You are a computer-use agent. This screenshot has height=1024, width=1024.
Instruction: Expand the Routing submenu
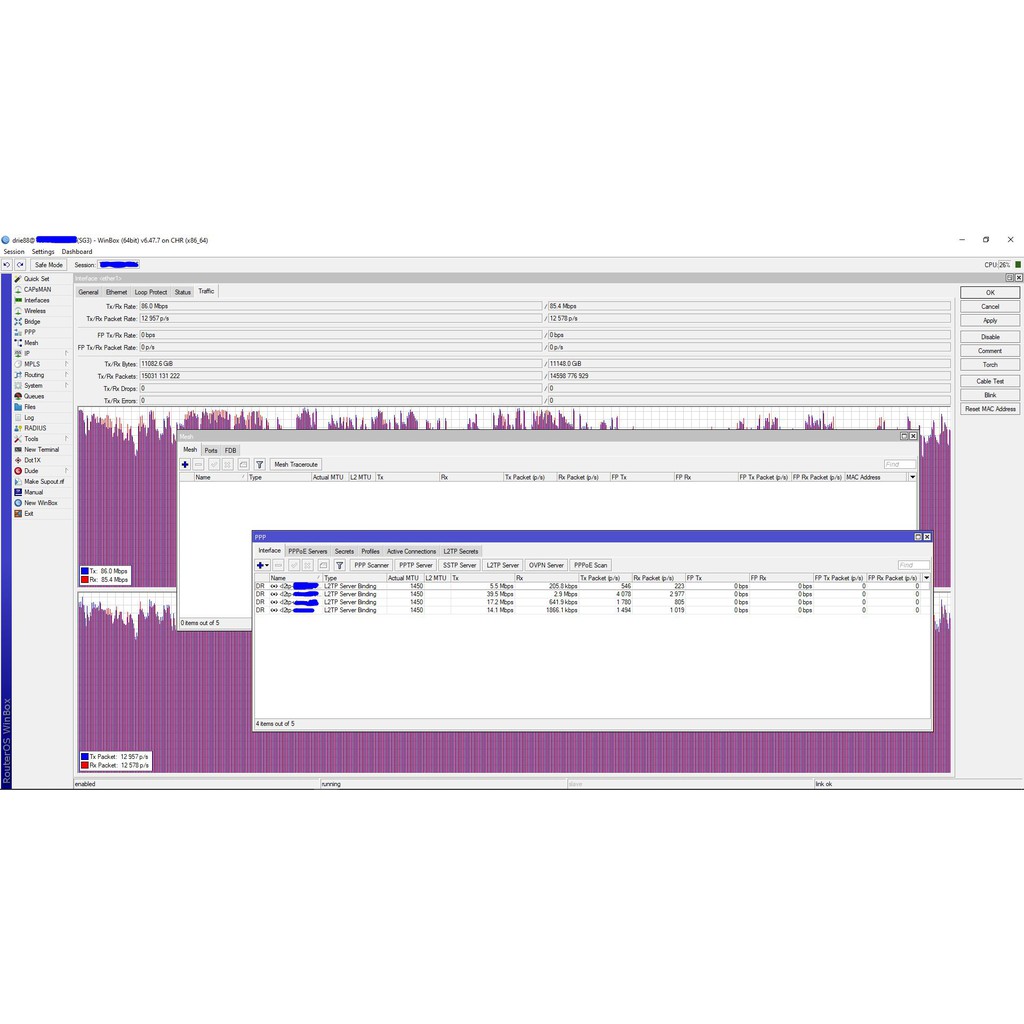tap(67, 375)
